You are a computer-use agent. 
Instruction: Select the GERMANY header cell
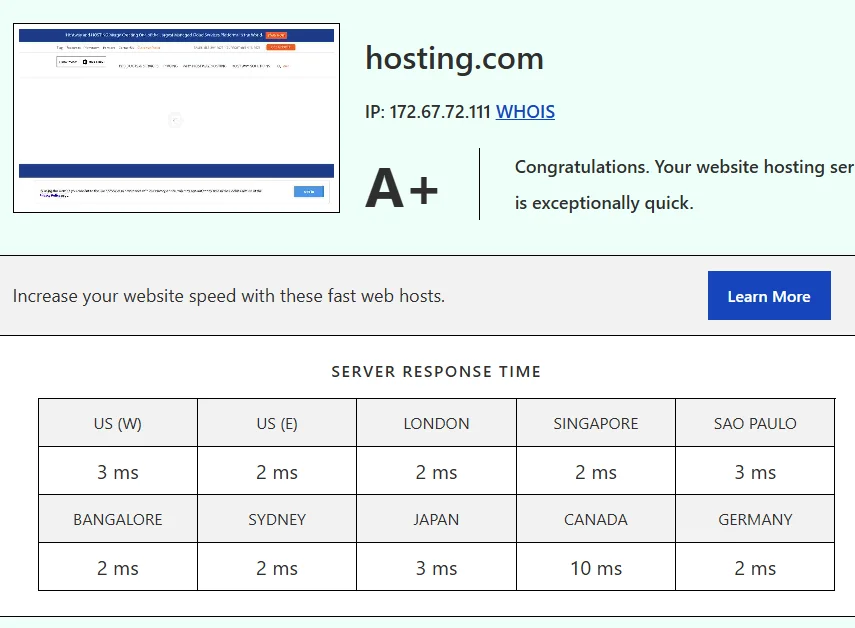pyautogui.click(x=755, y=519)
